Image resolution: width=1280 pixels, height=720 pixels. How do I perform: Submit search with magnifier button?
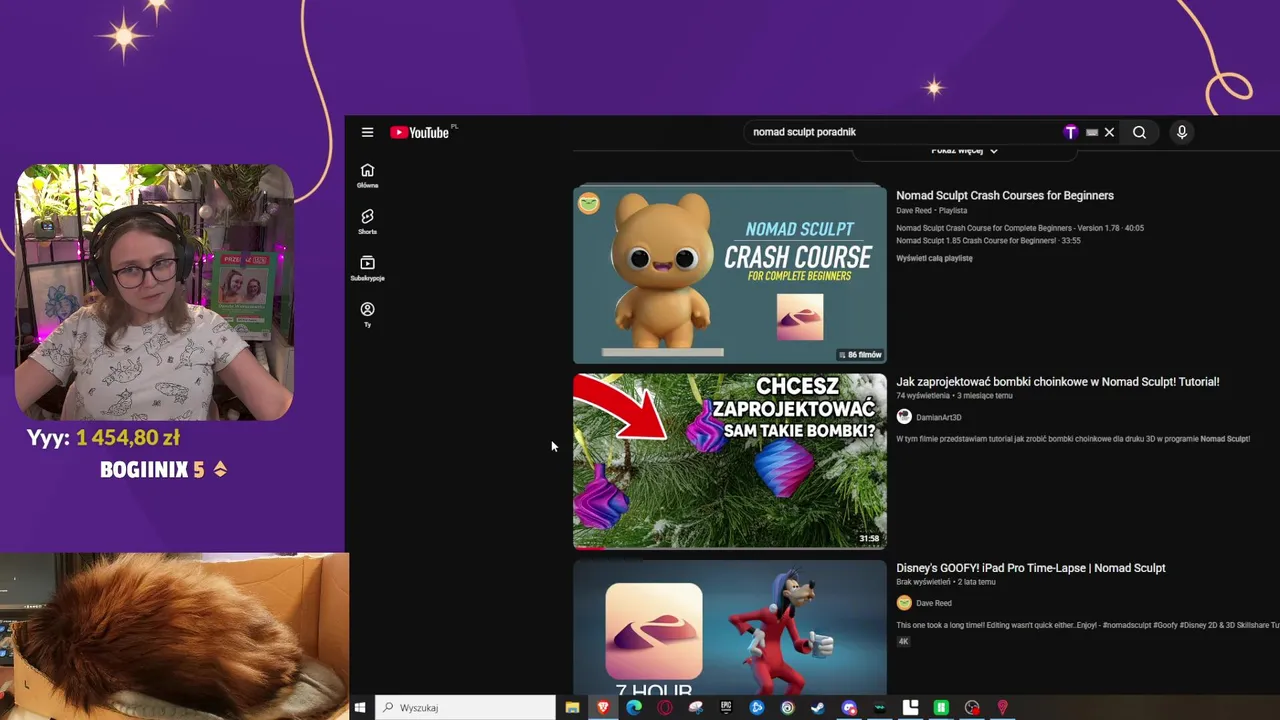[1139, 132]
